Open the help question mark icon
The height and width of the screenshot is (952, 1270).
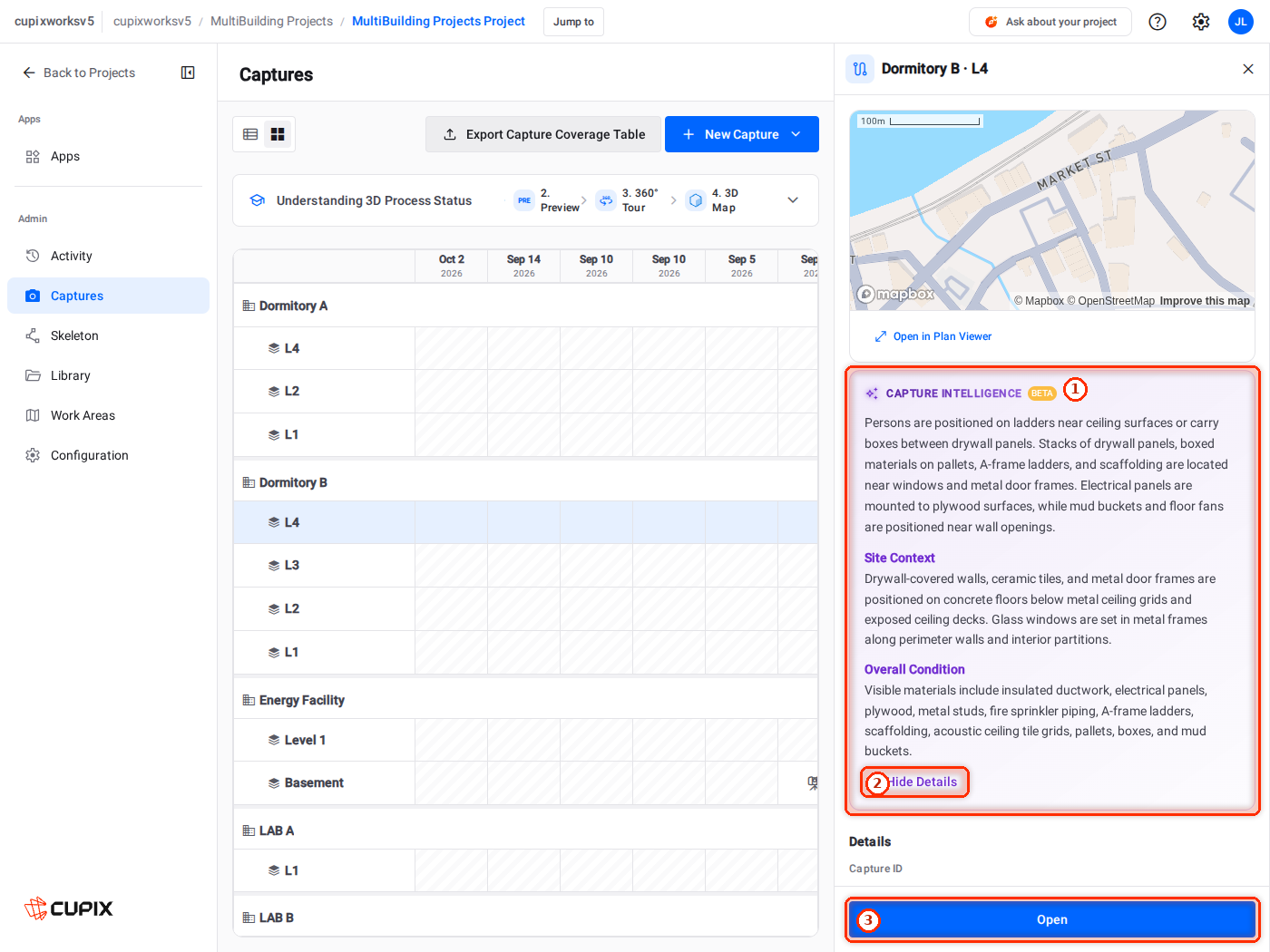1158,22
